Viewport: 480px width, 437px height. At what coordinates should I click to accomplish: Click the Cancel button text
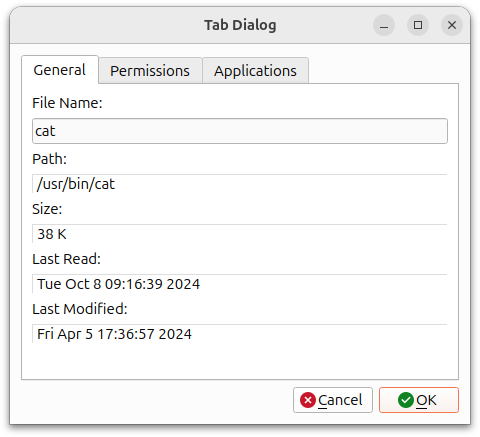click(340, 400)
